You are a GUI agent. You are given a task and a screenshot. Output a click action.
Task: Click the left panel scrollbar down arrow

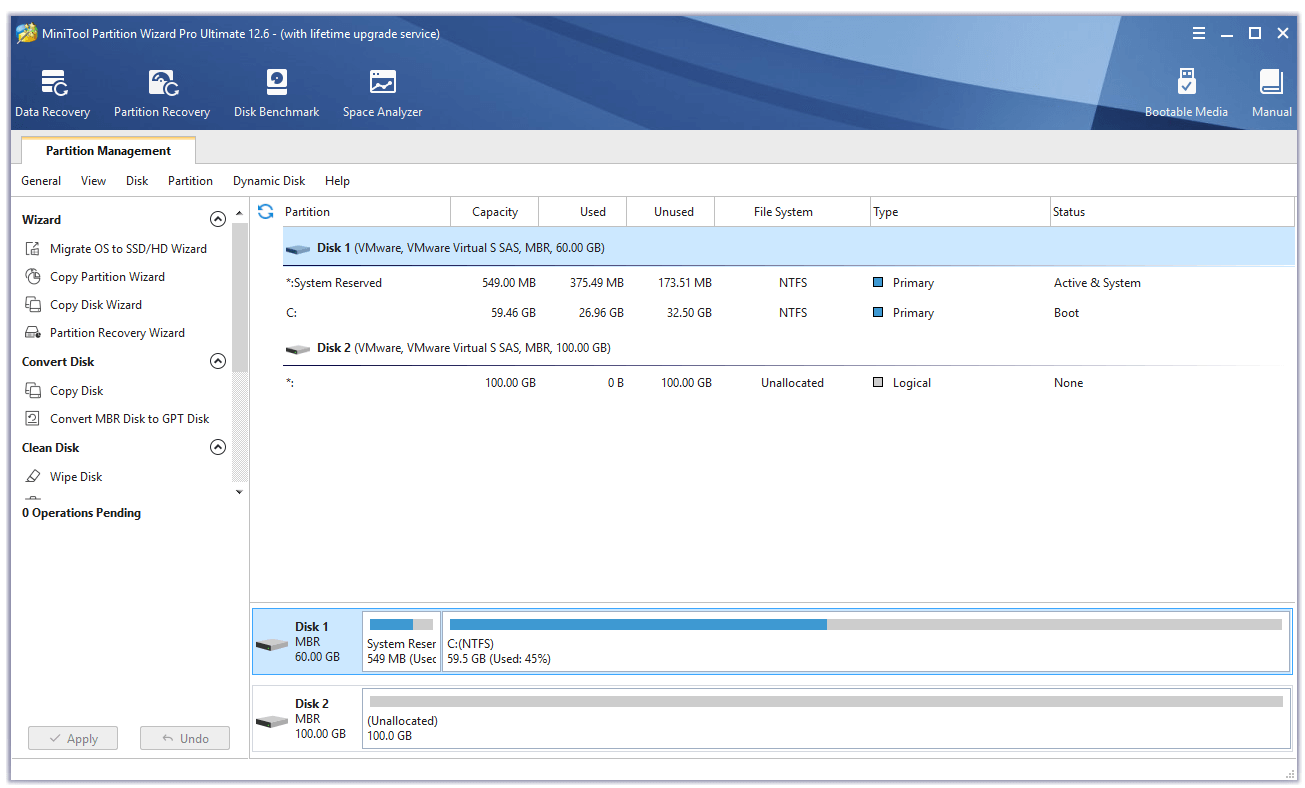(x=239, y=492)
